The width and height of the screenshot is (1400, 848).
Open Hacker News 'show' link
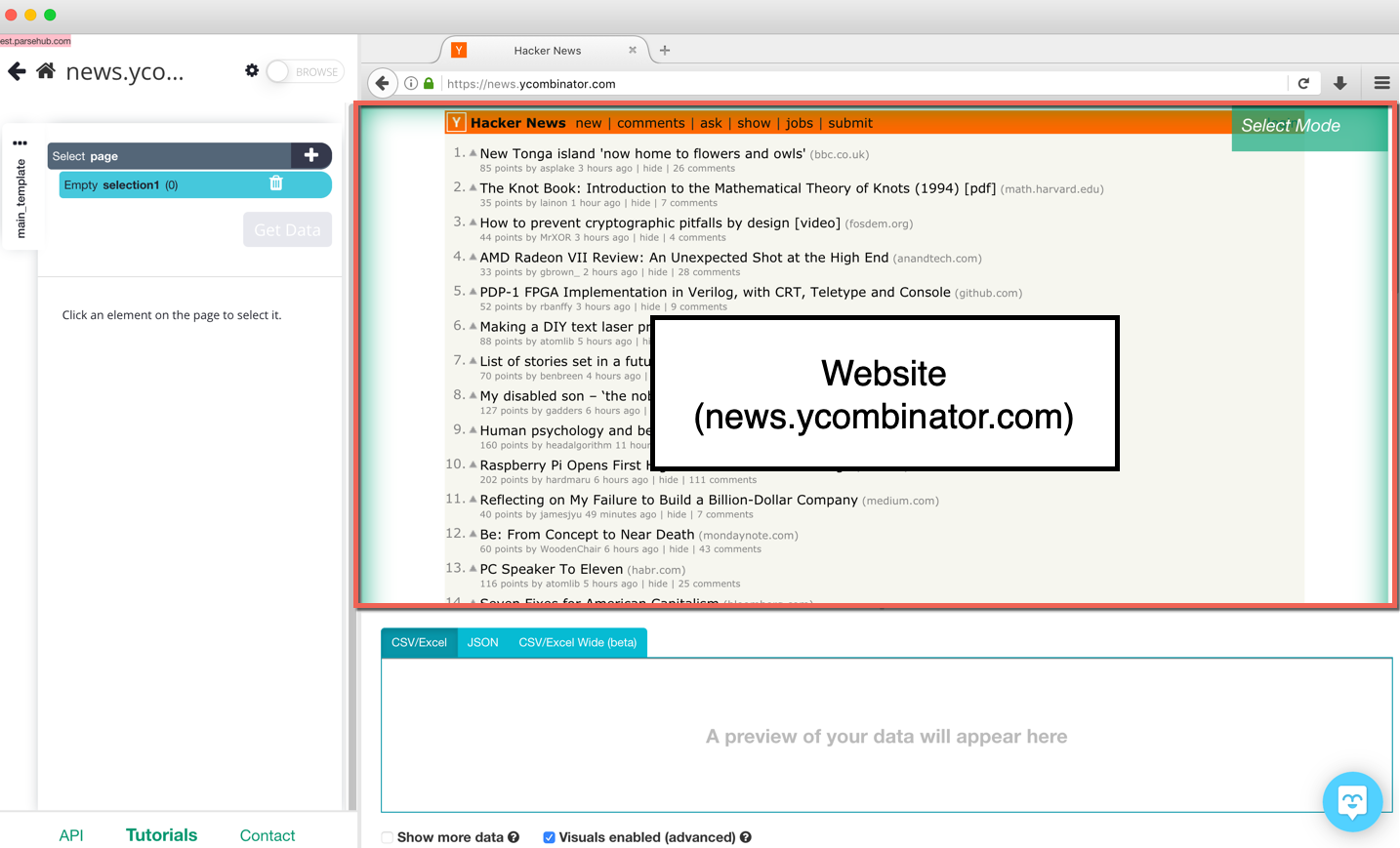[x=754, y=123]
